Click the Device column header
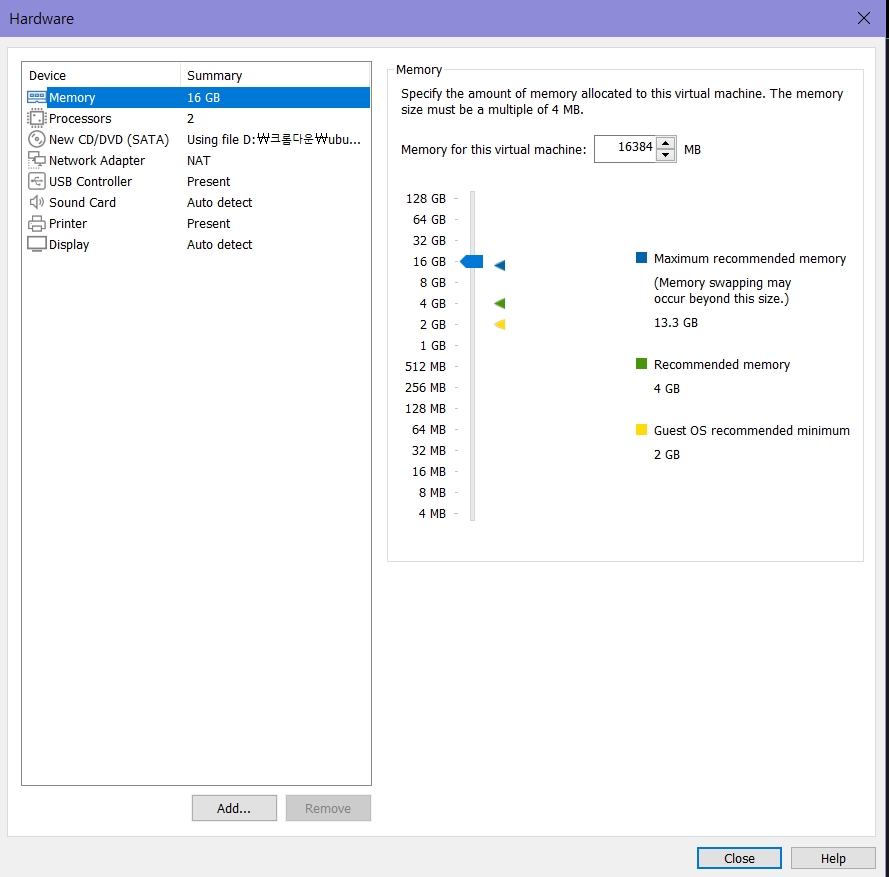Image resolution: width=889 pixels, height=877 pixels. [101, 75]
